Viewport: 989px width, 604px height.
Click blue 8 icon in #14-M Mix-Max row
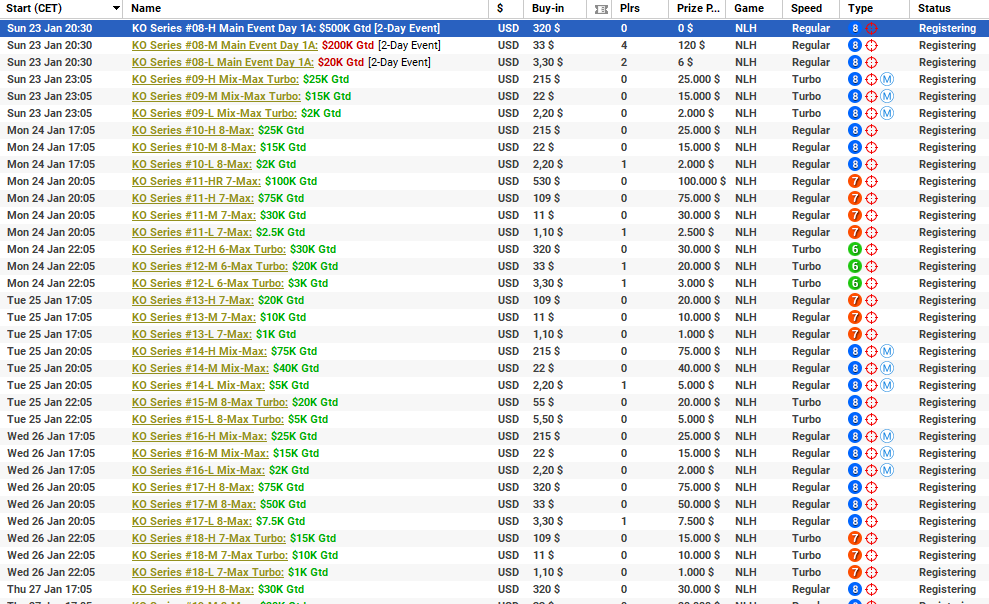click(x=855, y=369)
